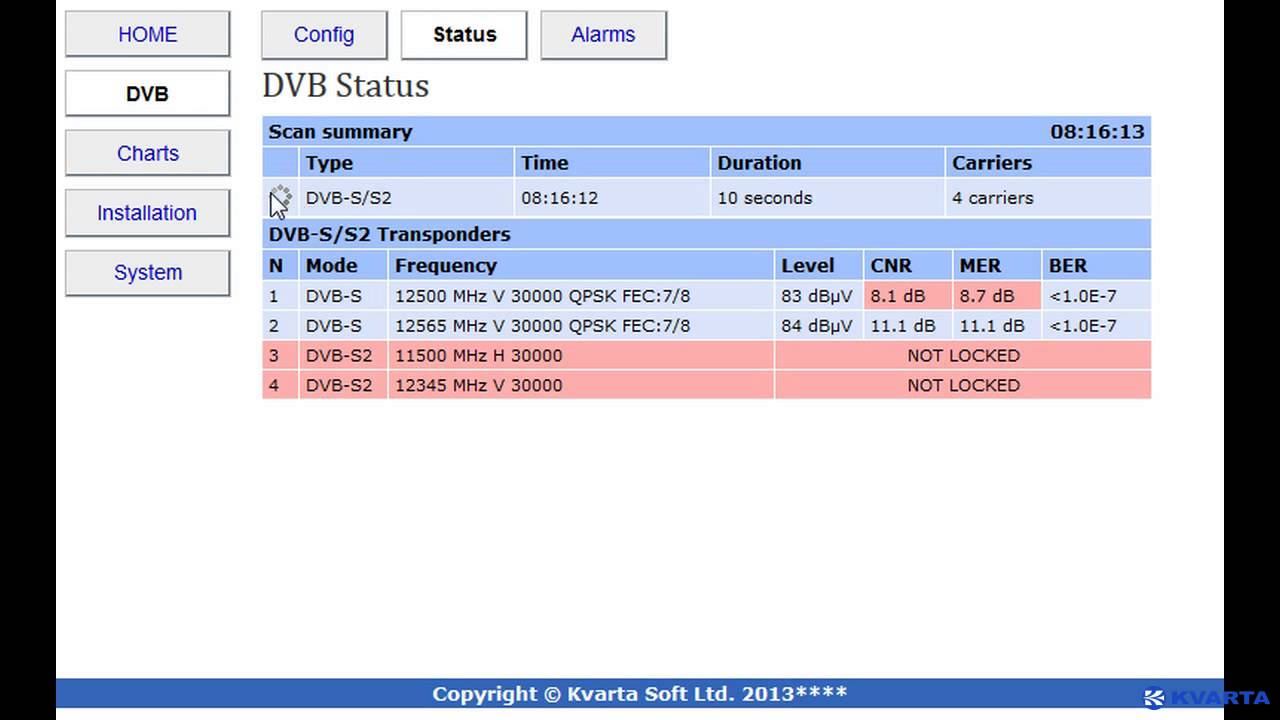Select the DVB sidebar button
This screenshot has height=720, width=1280.
147,94
